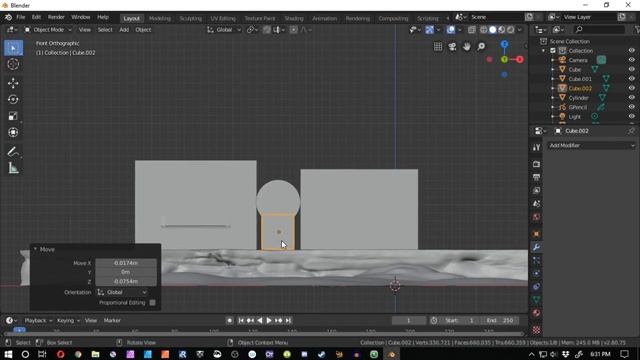Enable Proportional Editing checkbox
640x360 pixels.
[152, 303]
